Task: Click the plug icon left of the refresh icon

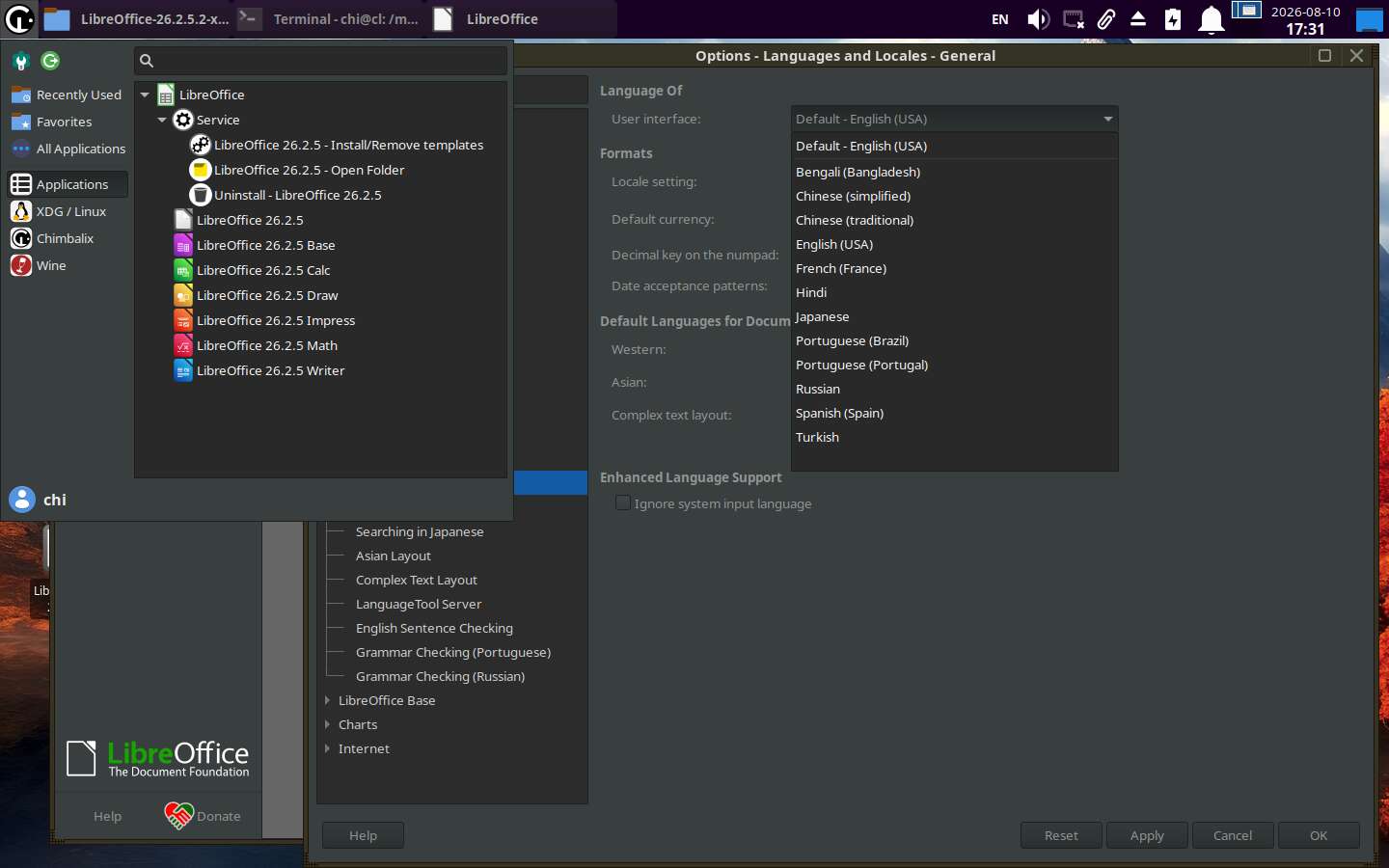Action: (x=21, y=61)
